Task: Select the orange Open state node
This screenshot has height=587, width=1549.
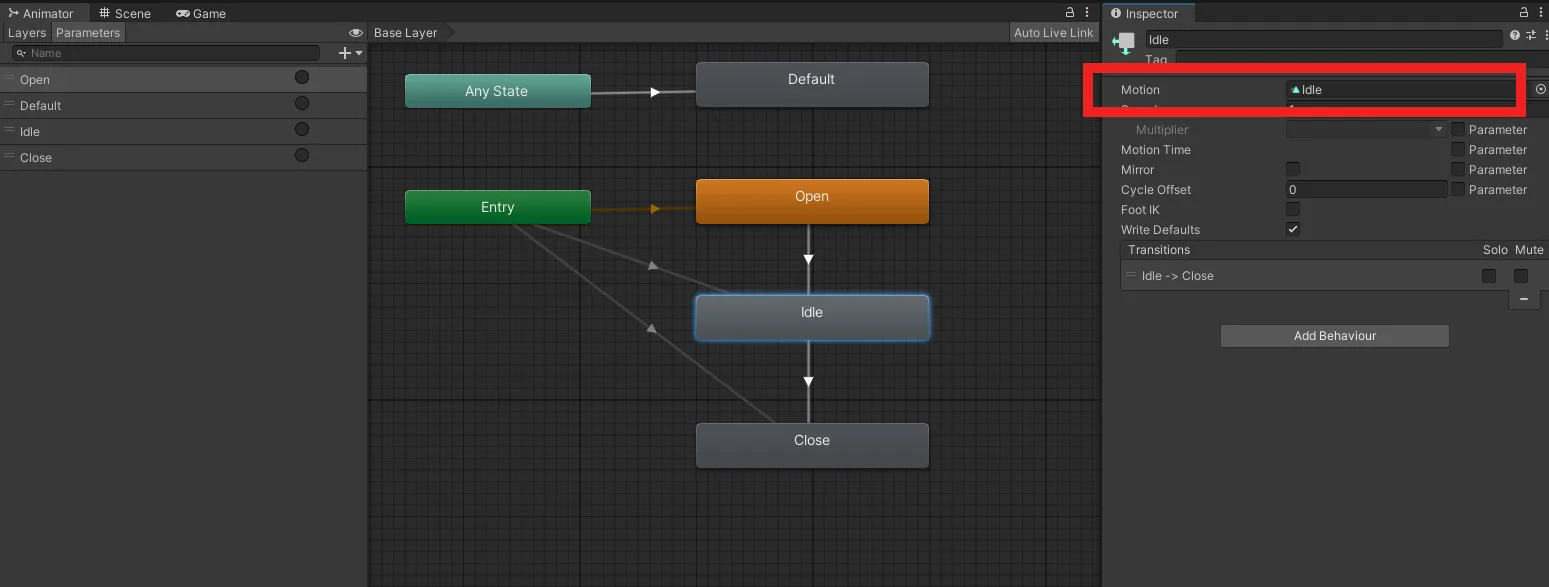Action: [811, 201]
